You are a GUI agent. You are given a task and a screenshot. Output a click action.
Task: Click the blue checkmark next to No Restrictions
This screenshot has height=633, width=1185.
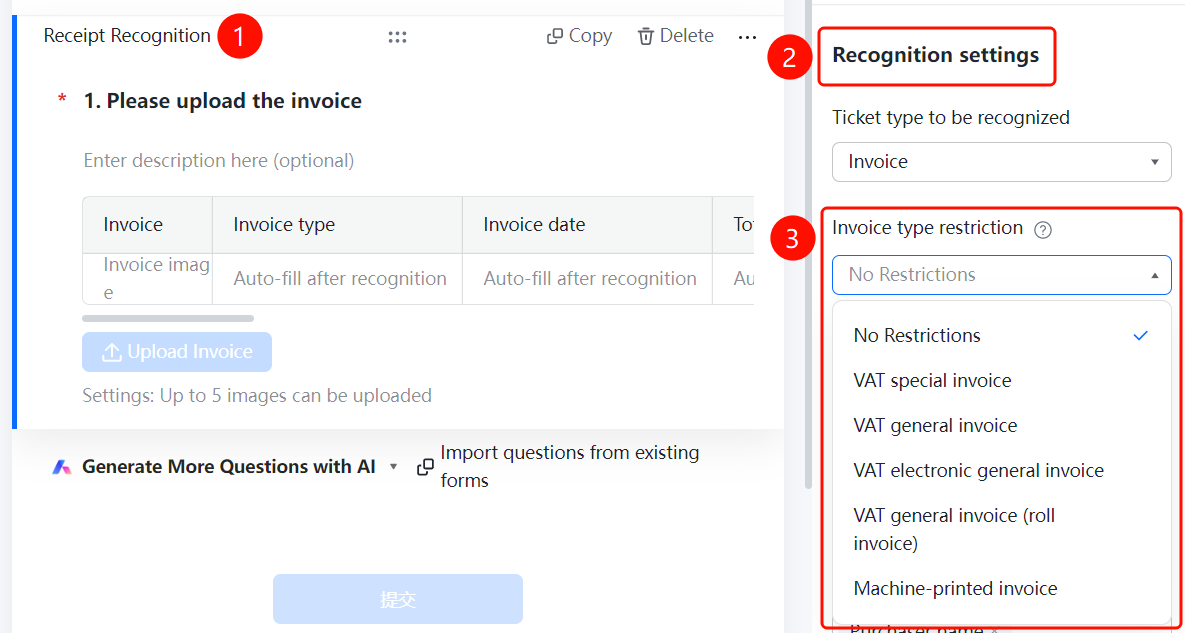click(x=1141, y=336)
